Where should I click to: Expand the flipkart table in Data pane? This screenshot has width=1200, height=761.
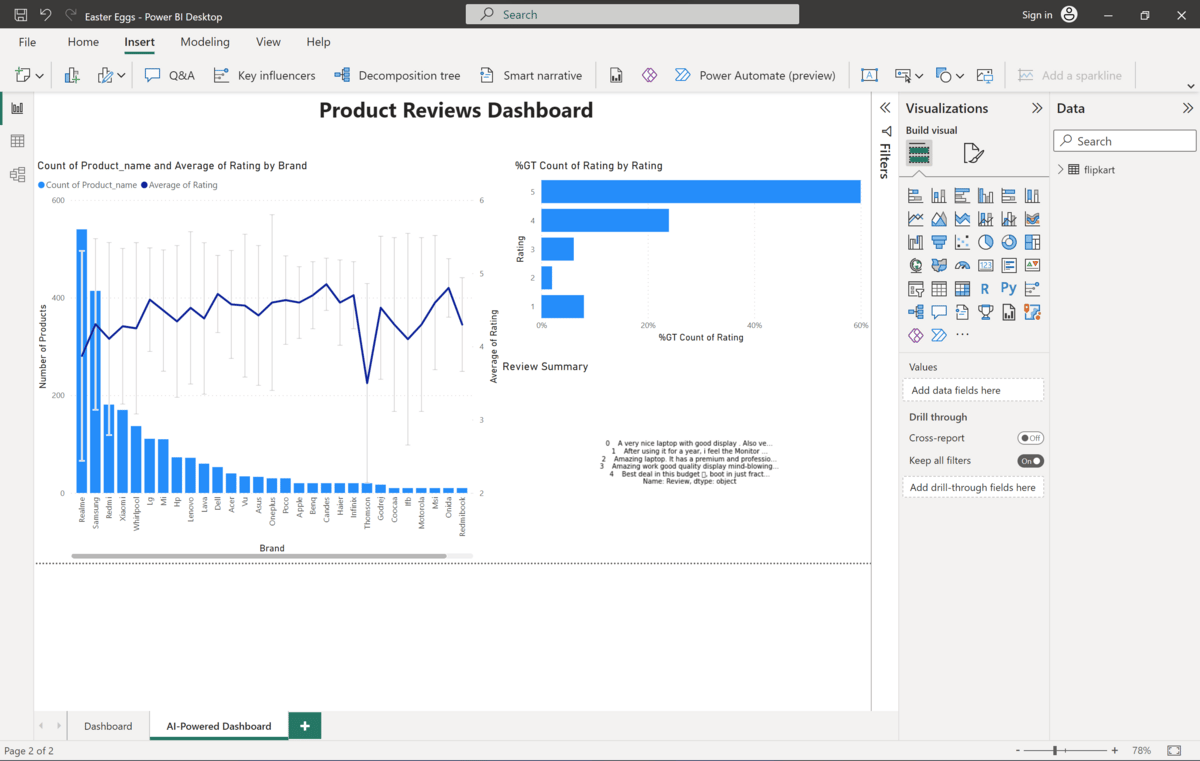(x=1061, y=170)
